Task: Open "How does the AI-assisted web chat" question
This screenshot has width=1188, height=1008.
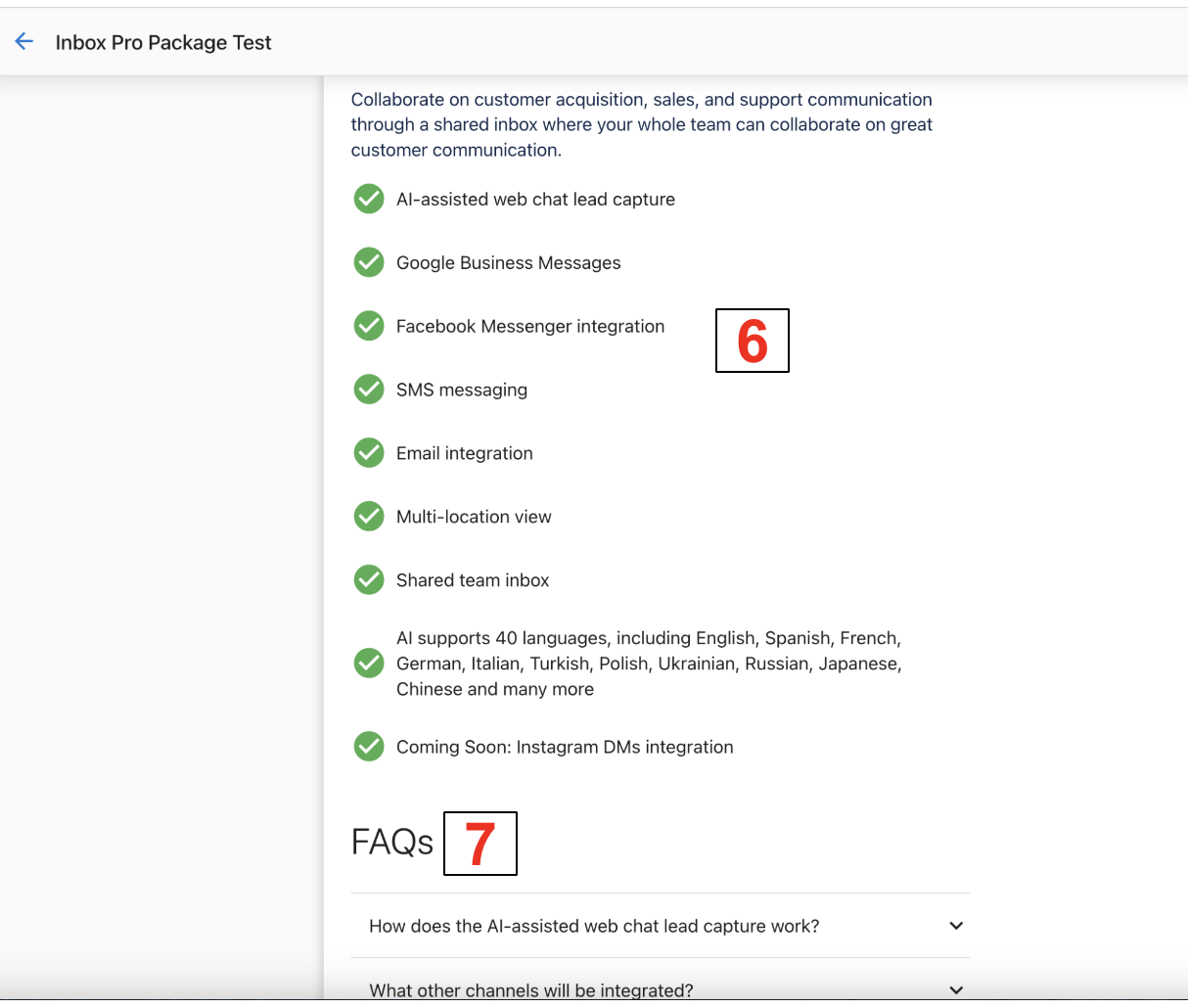Action: coord(594,926)
